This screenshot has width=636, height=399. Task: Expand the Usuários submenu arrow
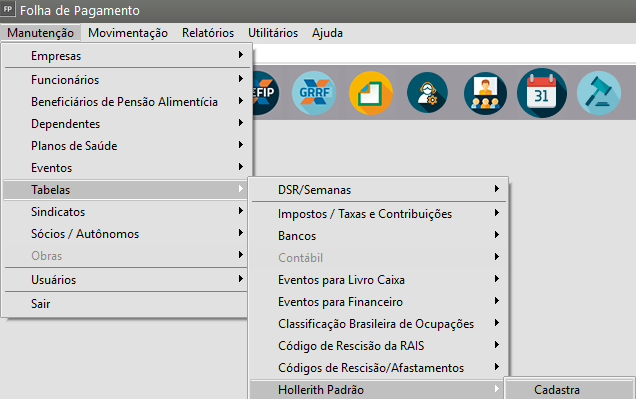(x=241, y=279)
